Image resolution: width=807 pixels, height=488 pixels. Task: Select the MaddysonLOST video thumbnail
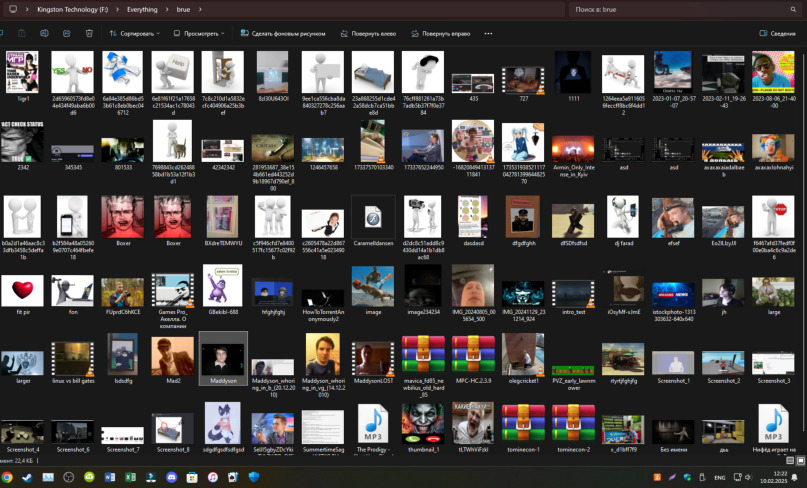373,362
